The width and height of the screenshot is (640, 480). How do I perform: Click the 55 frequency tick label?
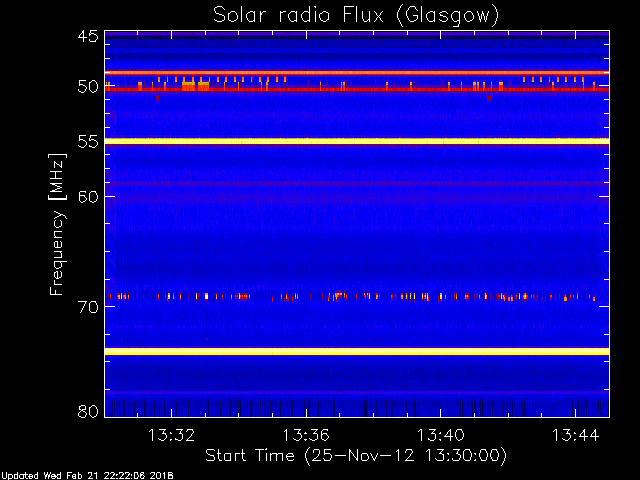click(x=88, y=142)
